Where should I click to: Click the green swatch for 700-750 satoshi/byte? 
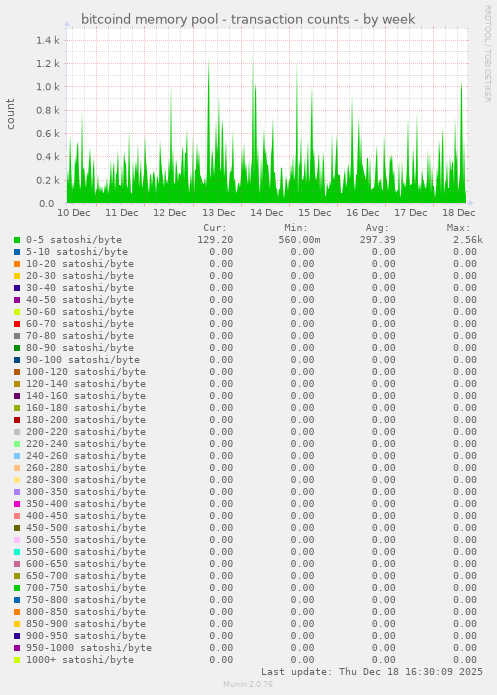point(17,588)
